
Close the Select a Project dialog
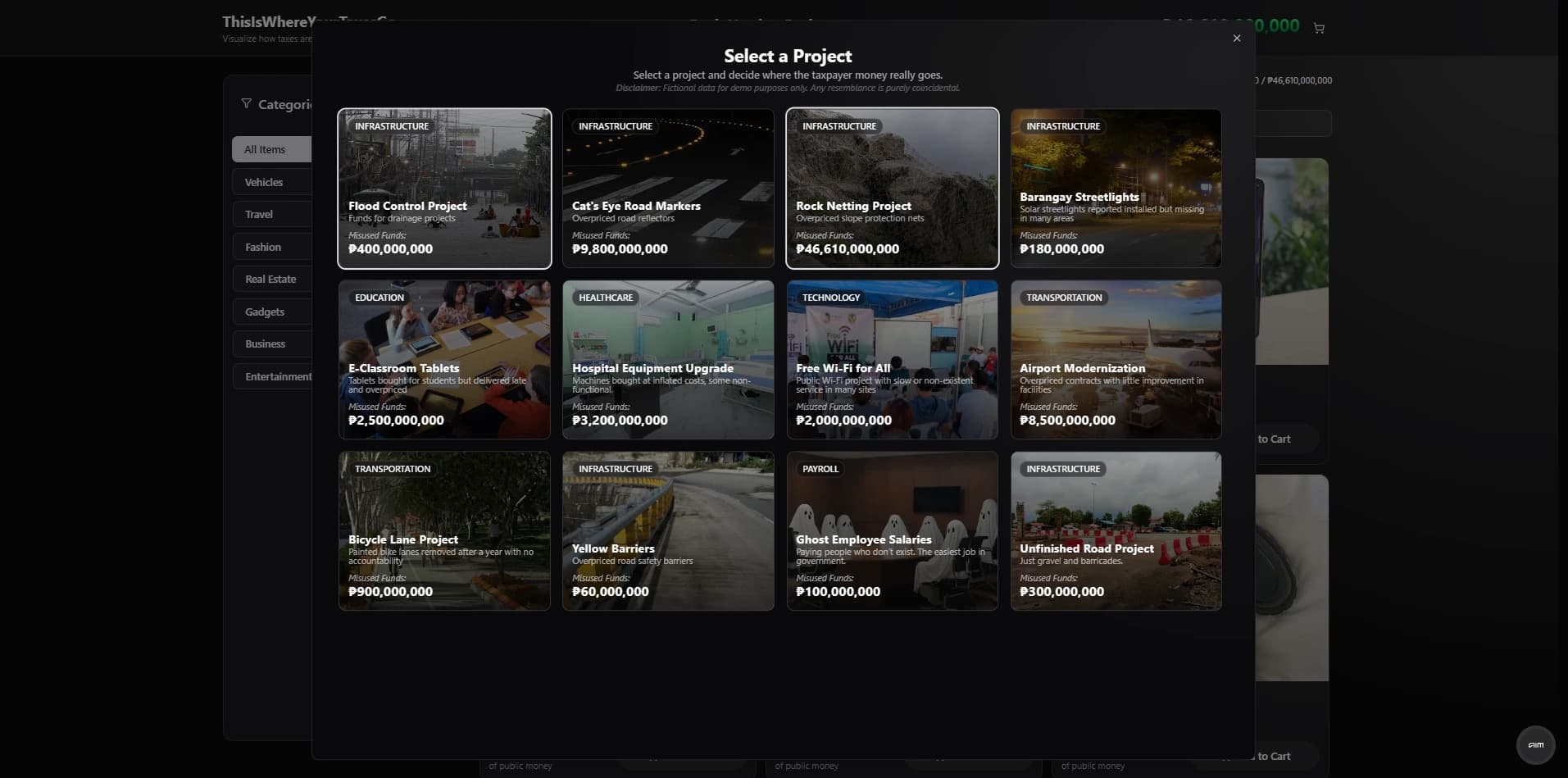point(1237,39)
